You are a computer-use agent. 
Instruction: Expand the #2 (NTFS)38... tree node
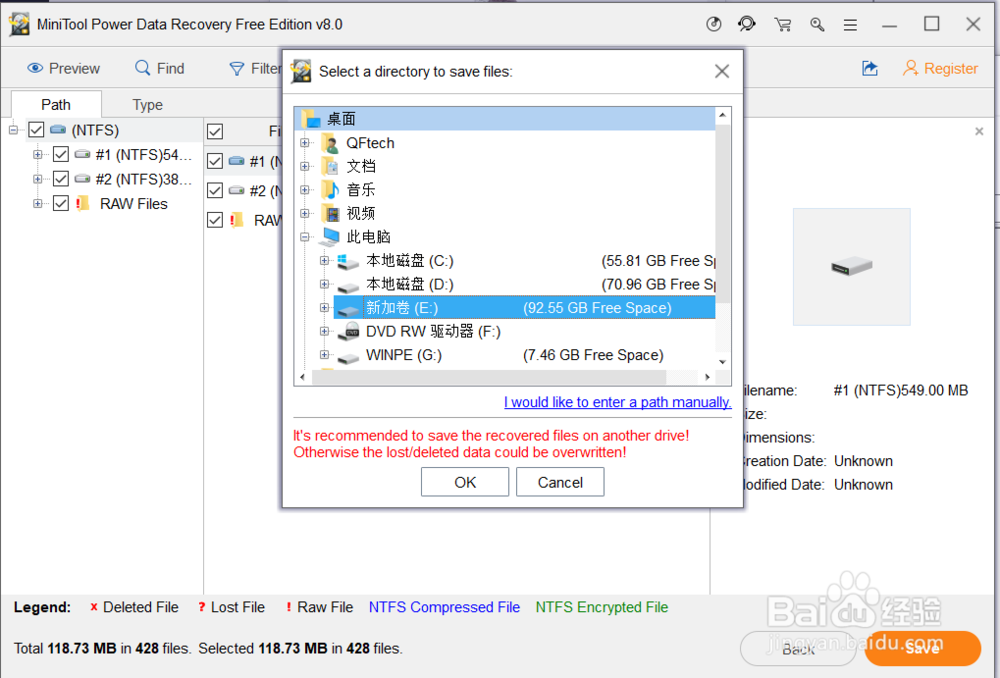tap(38, 179)
